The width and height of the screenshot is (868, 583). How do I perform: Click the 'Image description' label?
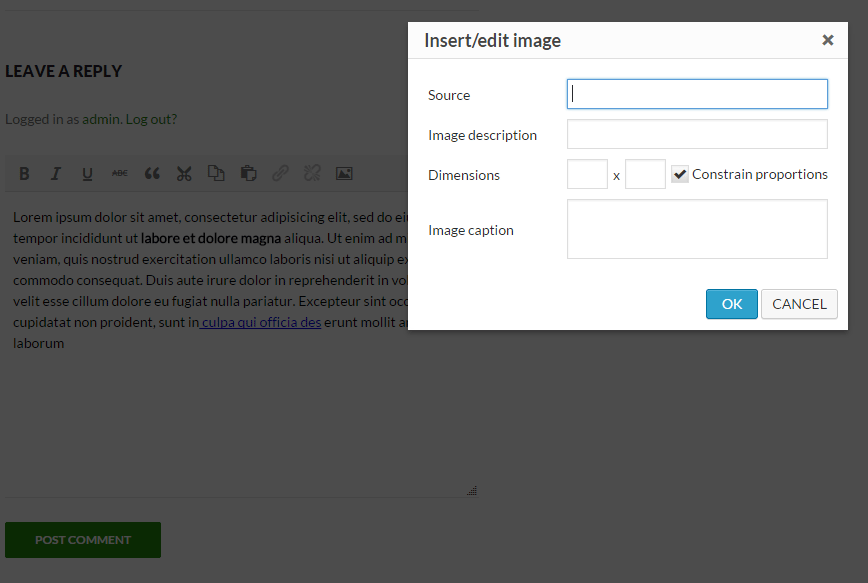coord(482,135)
